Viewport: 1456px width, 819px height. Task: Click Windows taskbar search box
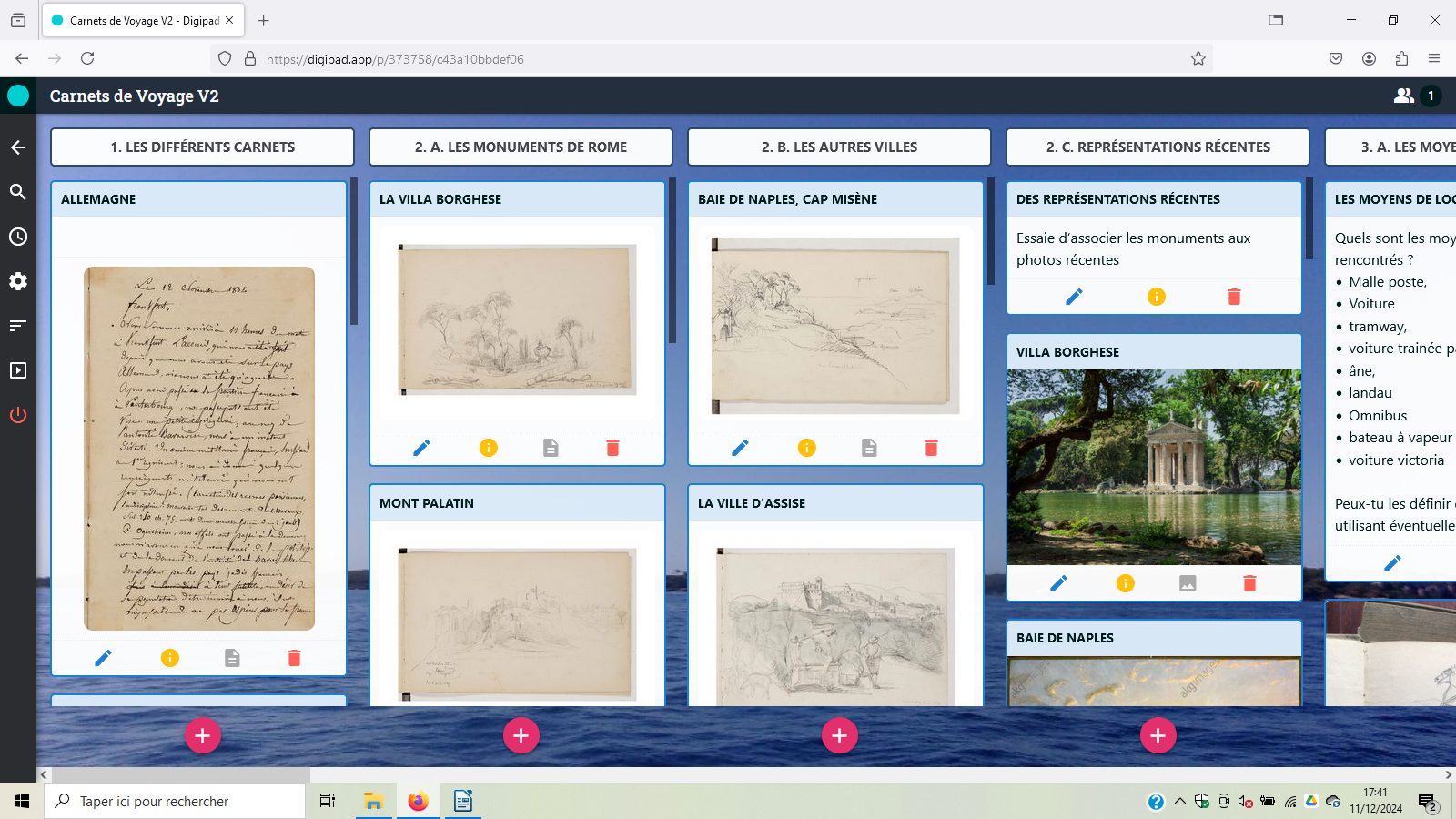click(175, 801)
